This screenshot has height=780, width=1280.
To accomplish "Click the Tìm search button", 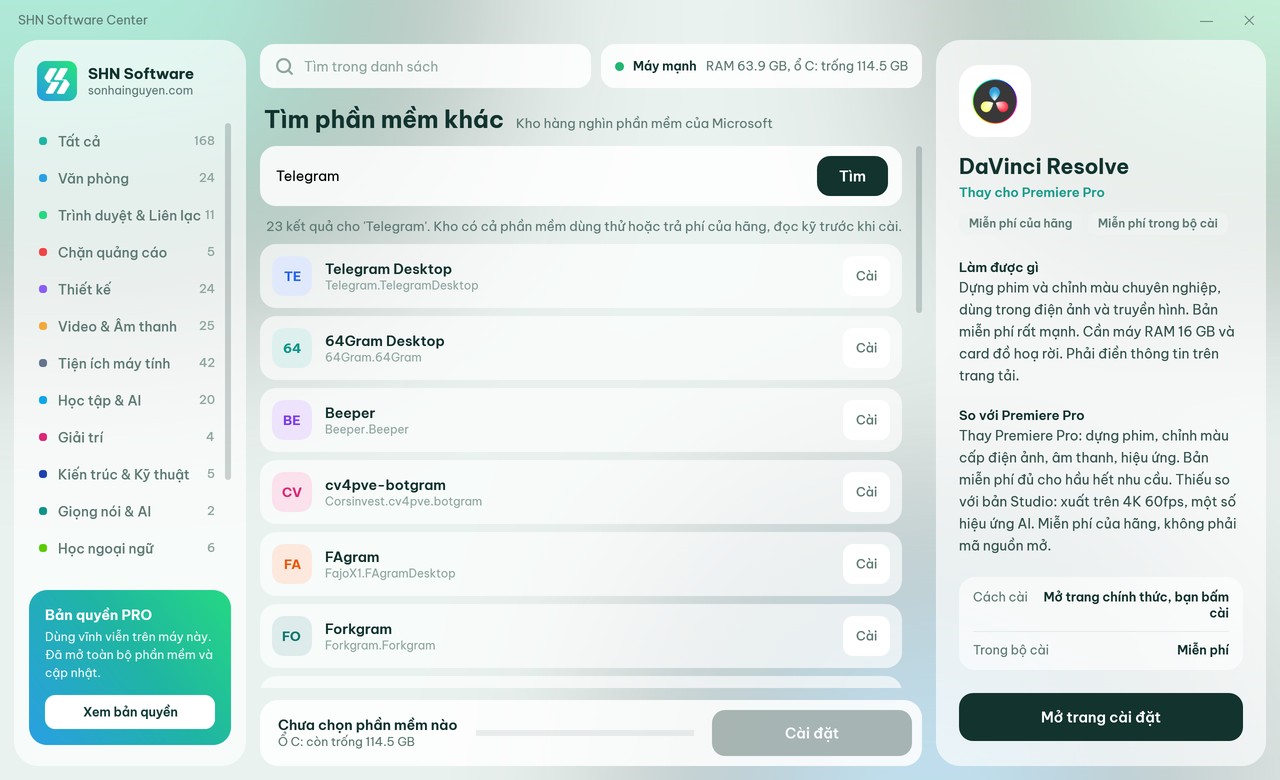I will [852, 176].
